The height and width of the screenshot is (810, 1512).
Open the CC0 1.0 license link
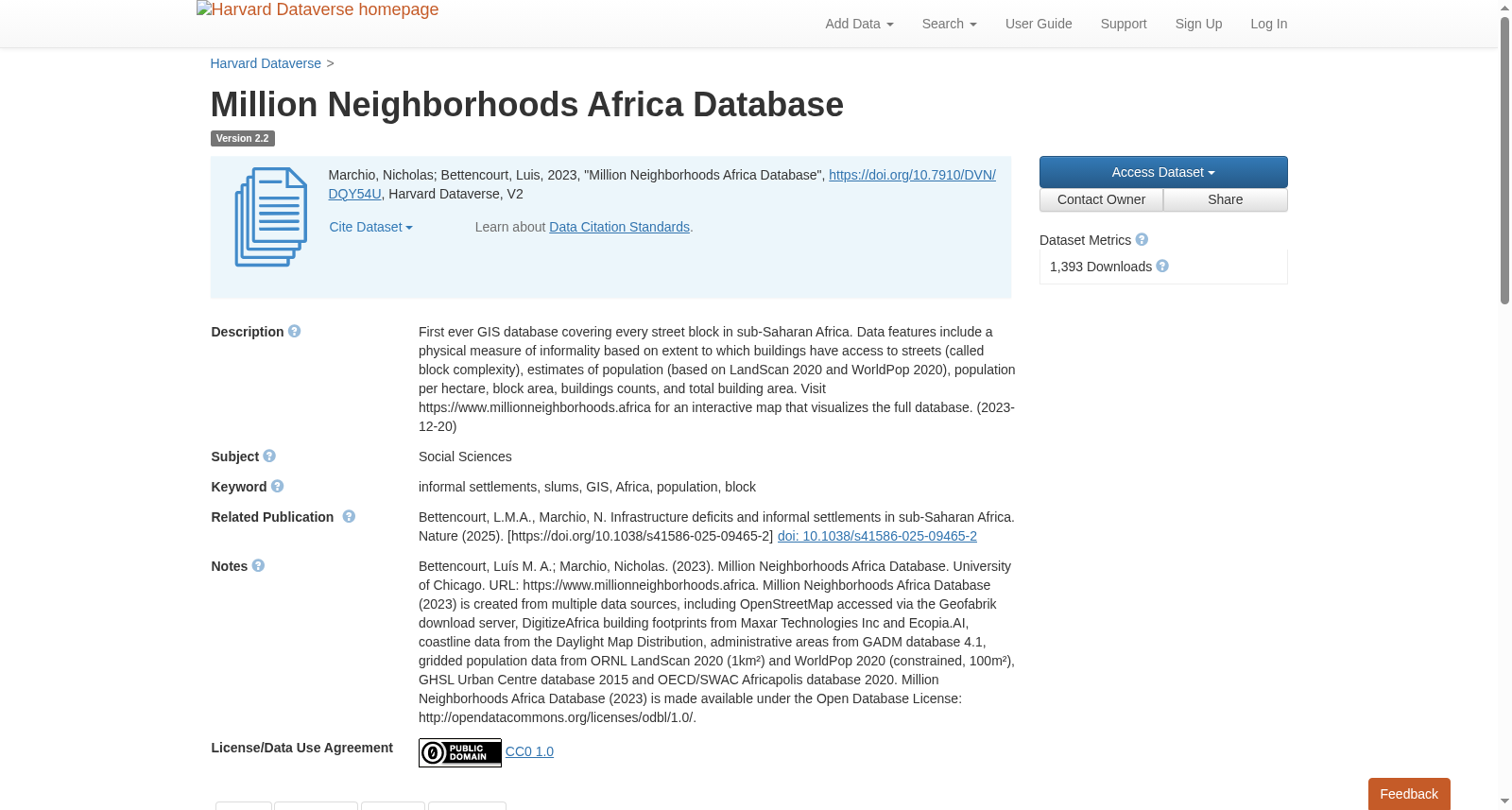click(x=529, y=751)
